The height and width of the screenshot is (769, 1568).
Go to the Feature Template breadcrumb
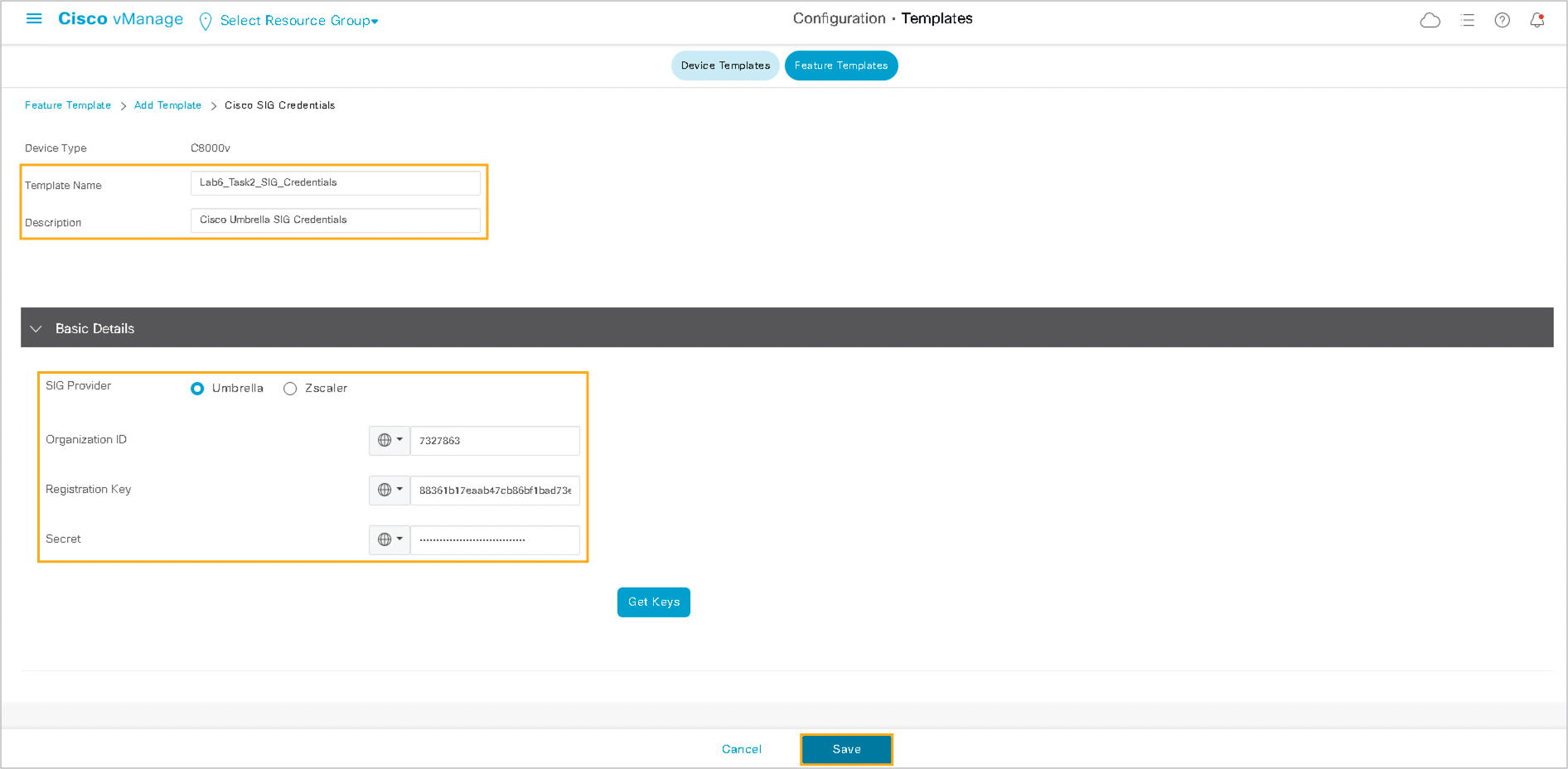click(x=68, y=105)
